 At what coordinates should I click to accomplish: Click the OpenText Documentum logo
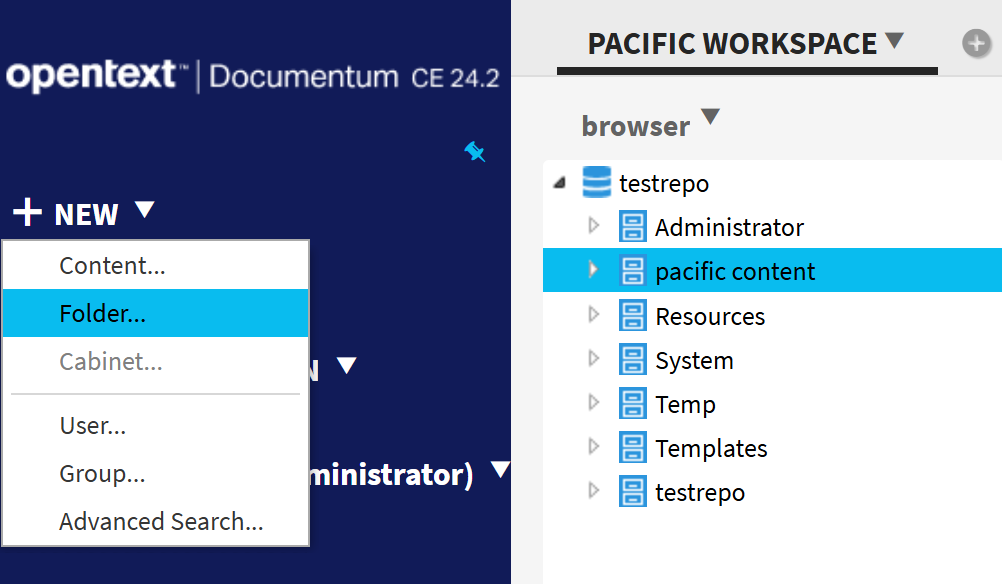[252, 75]
